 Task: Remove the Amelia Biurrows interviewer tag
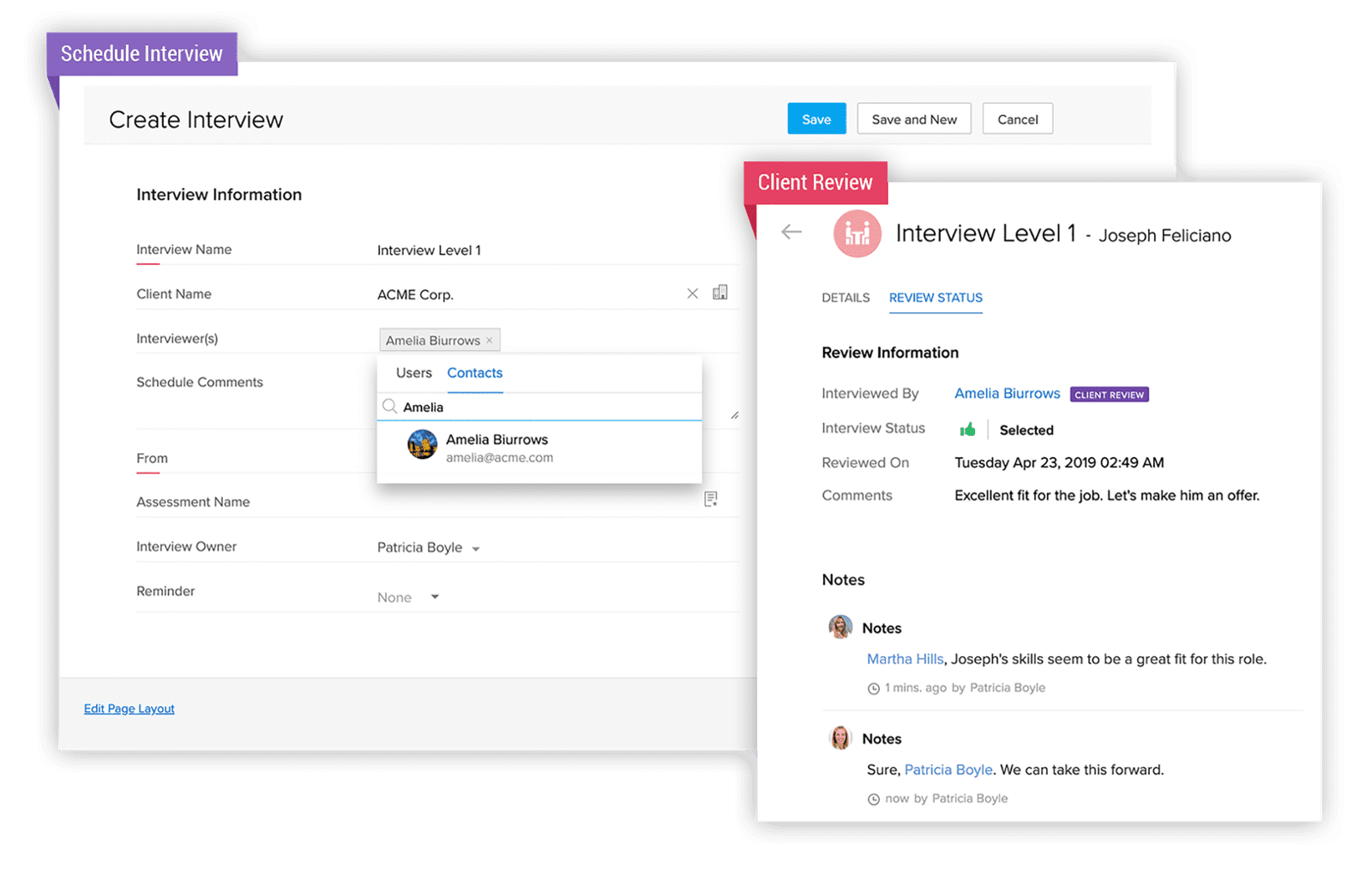click(490, 341)
